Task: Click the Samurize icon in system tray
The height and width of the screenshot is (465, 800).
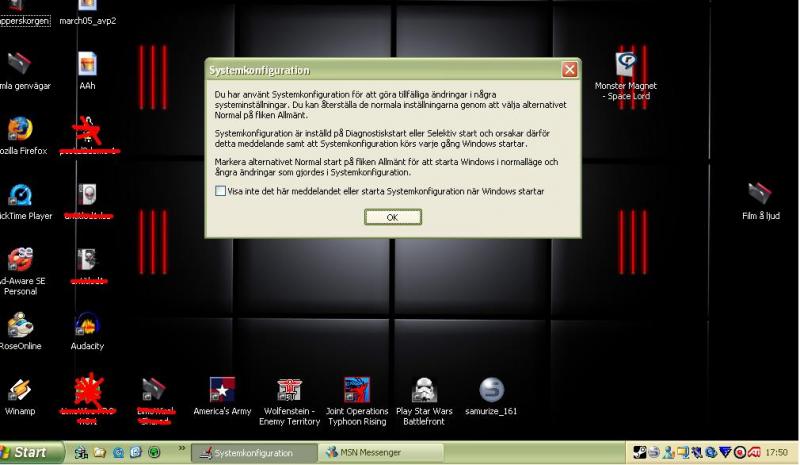Action: tap(654, 452)
